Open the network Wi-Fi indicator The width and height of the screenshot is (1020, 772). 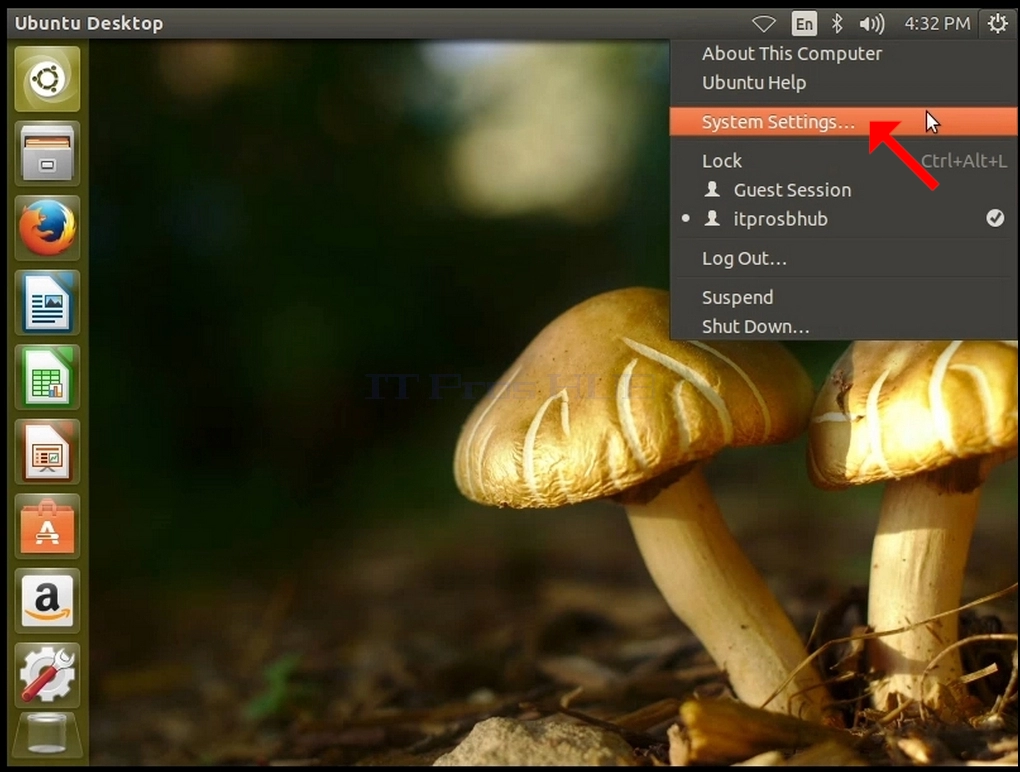click(764, 24)
